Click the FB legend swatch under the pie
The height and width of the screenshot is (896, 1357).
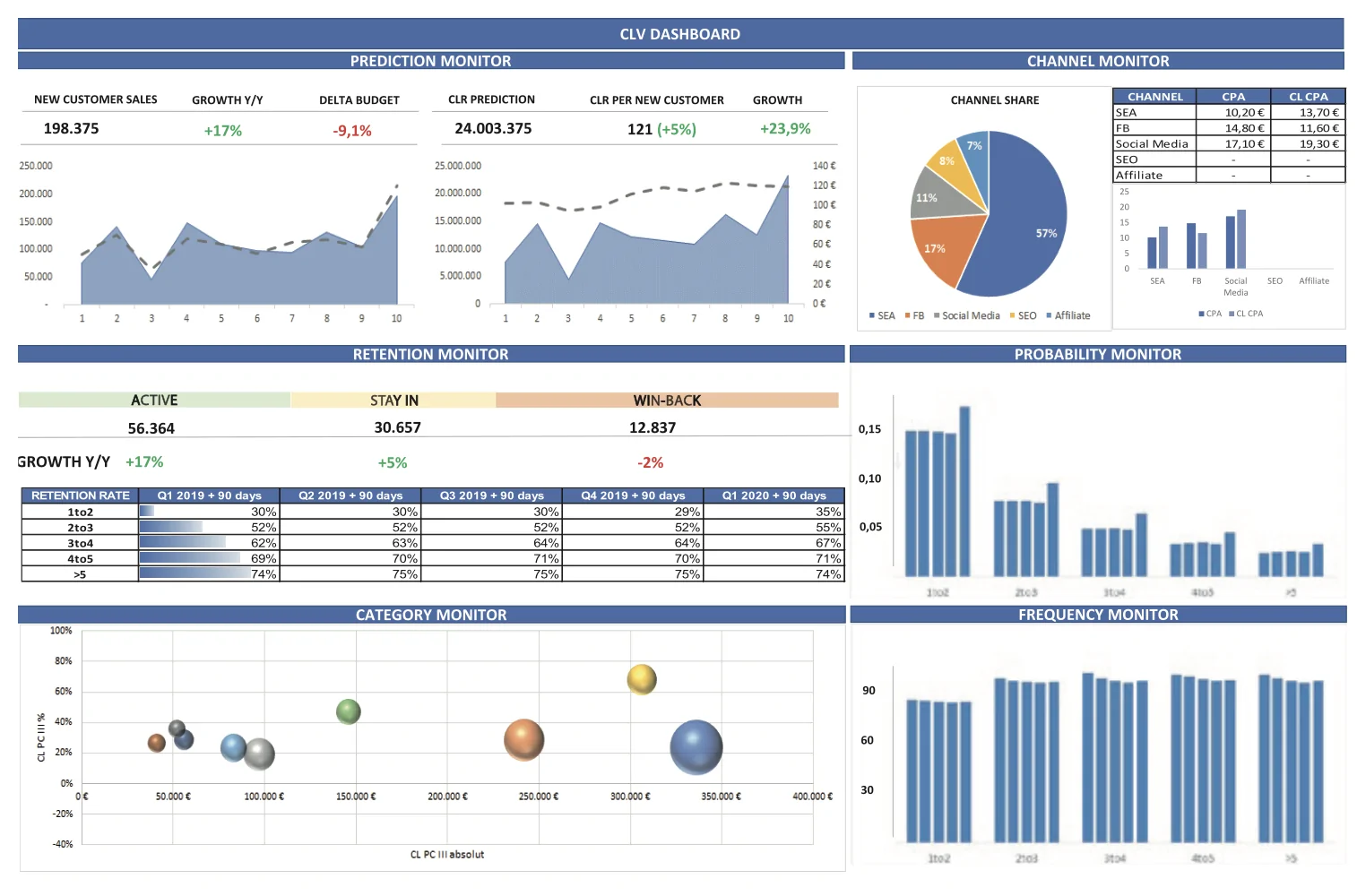tap(908, 315)
